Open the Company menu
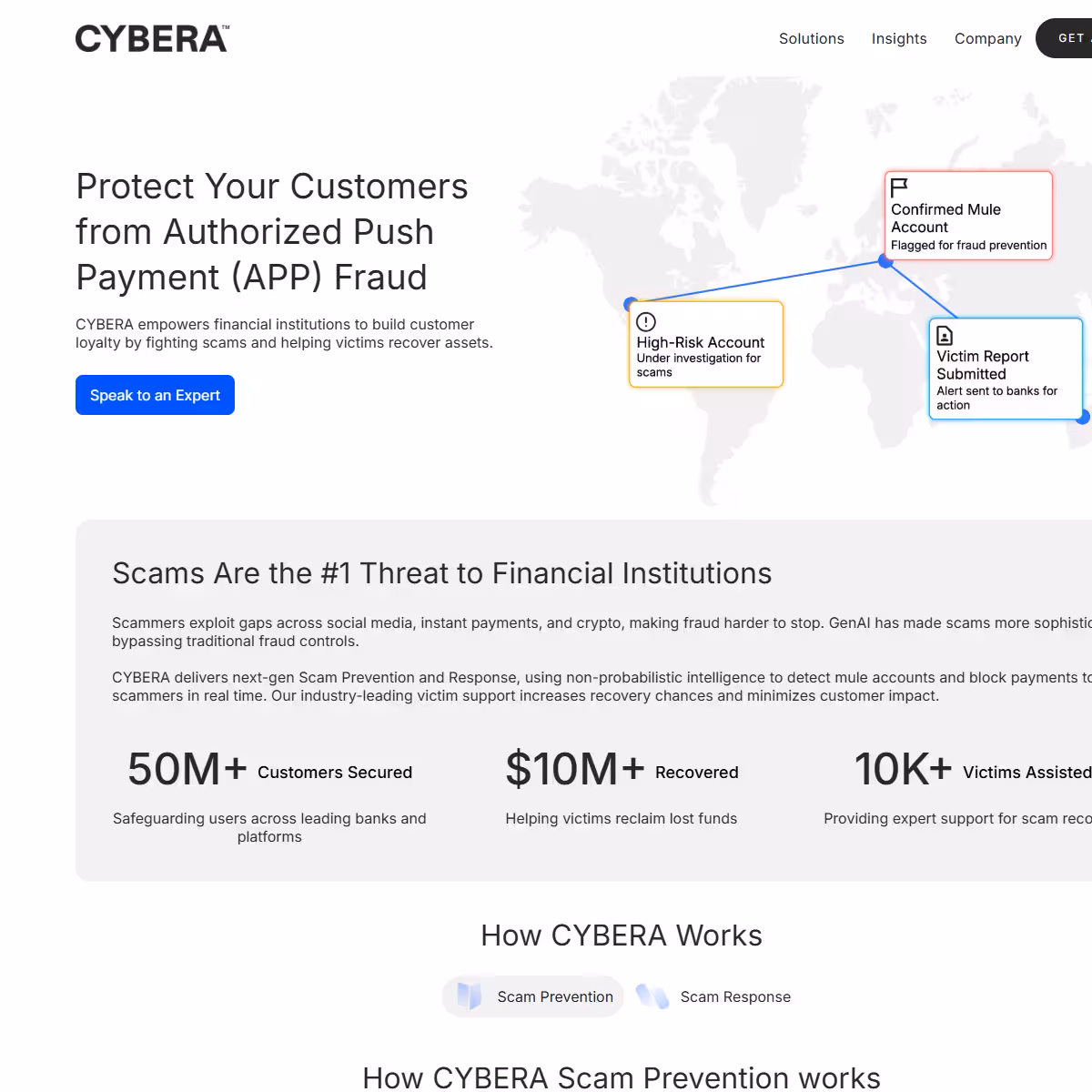1092x1092 pixels. pos(988,38)
